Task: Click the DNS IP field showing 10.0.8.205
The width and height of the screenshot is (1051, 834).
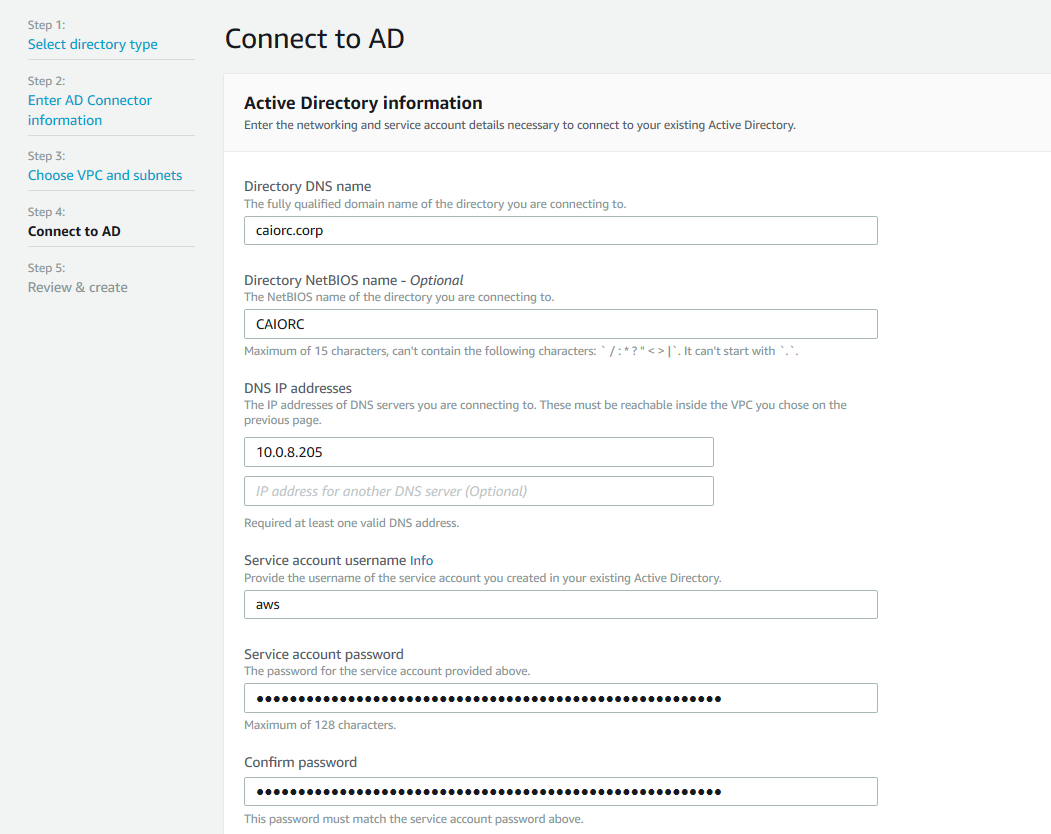Action: pyautogui.click(x=478, y=452)
